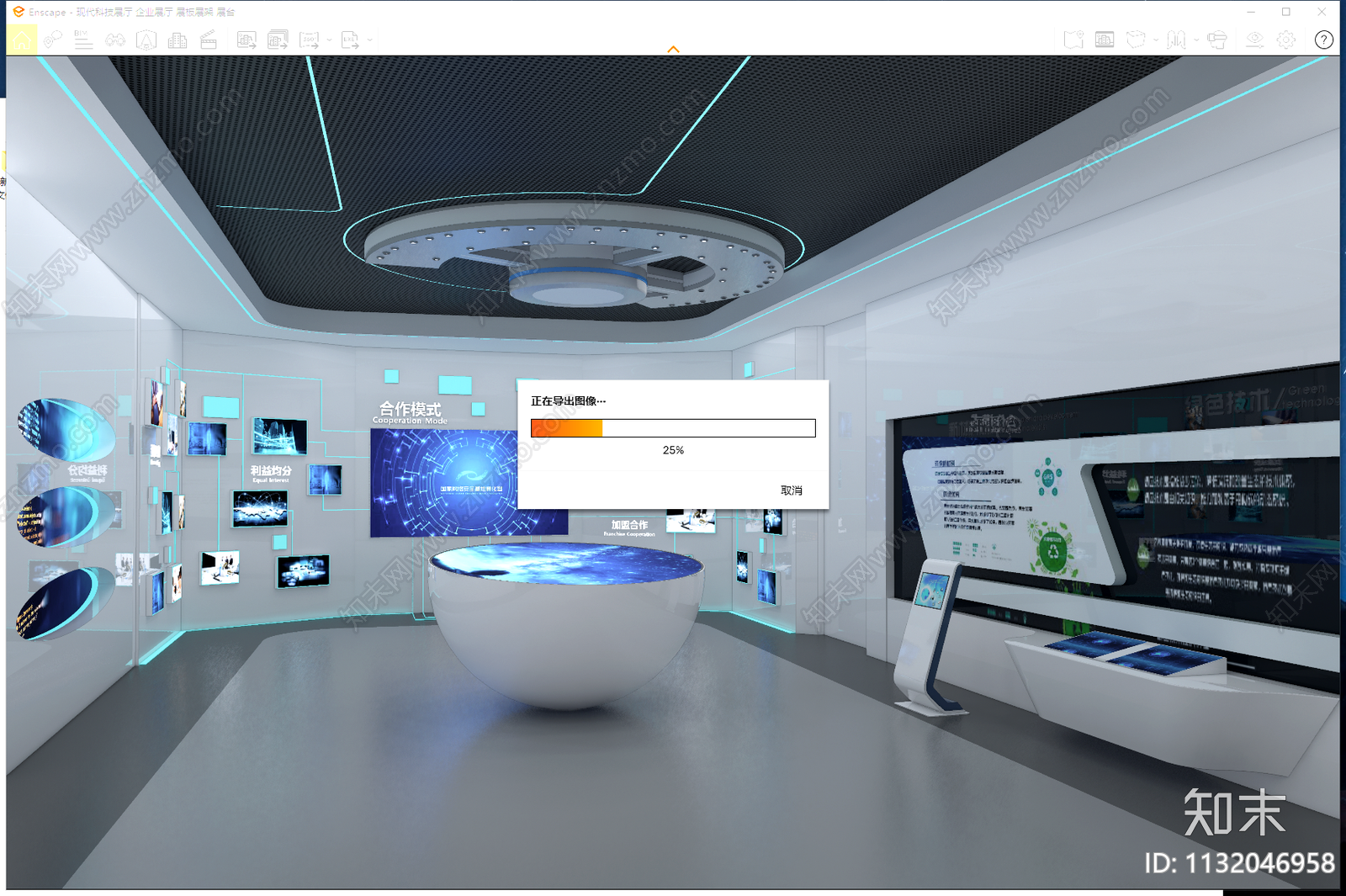
Task: Click the single Screenshot export icon
Action: [x=246, y=40]
